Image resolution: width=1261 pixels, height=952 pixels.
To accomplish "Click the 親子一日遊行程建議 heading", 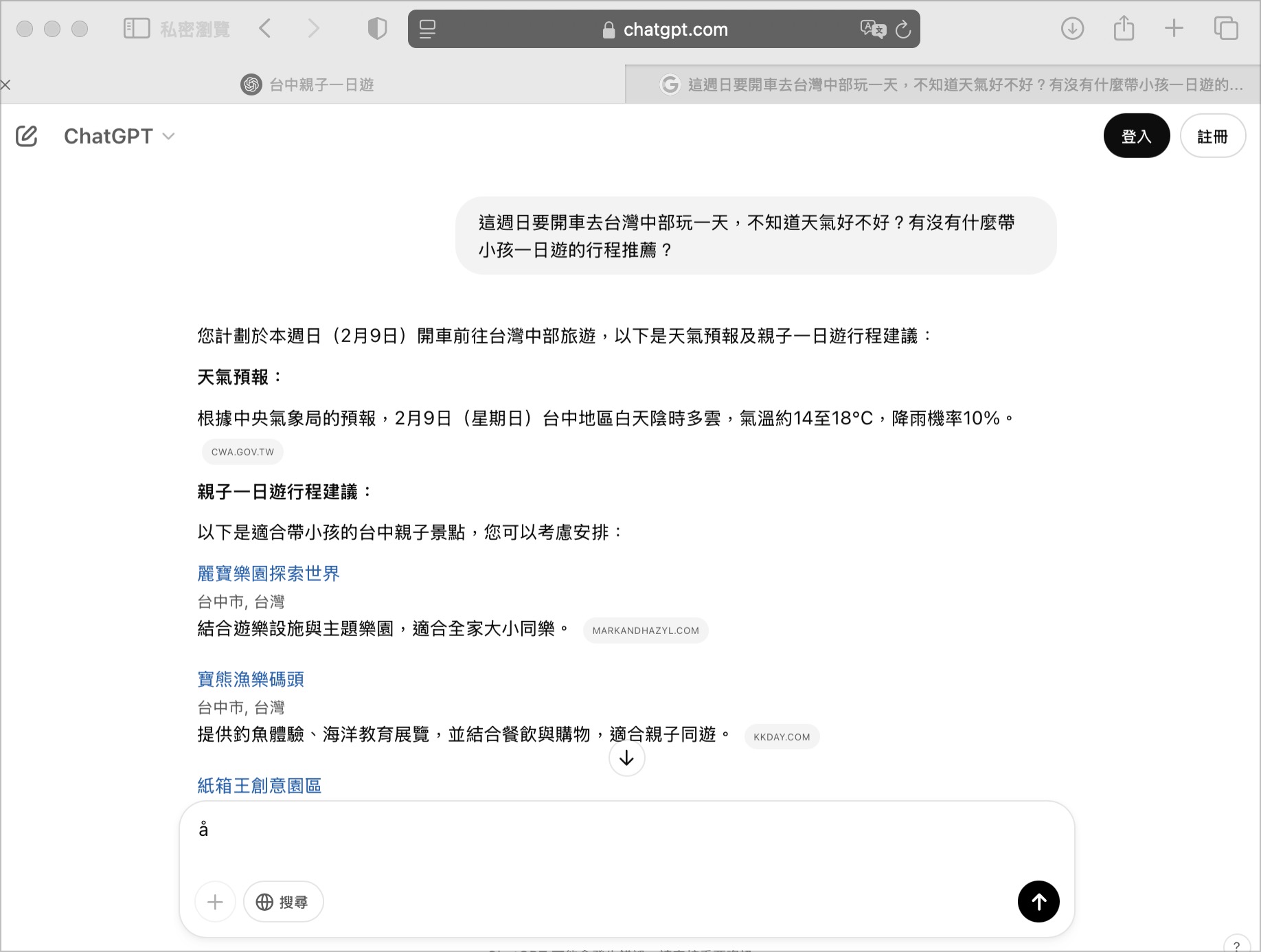I will [284, 492].
